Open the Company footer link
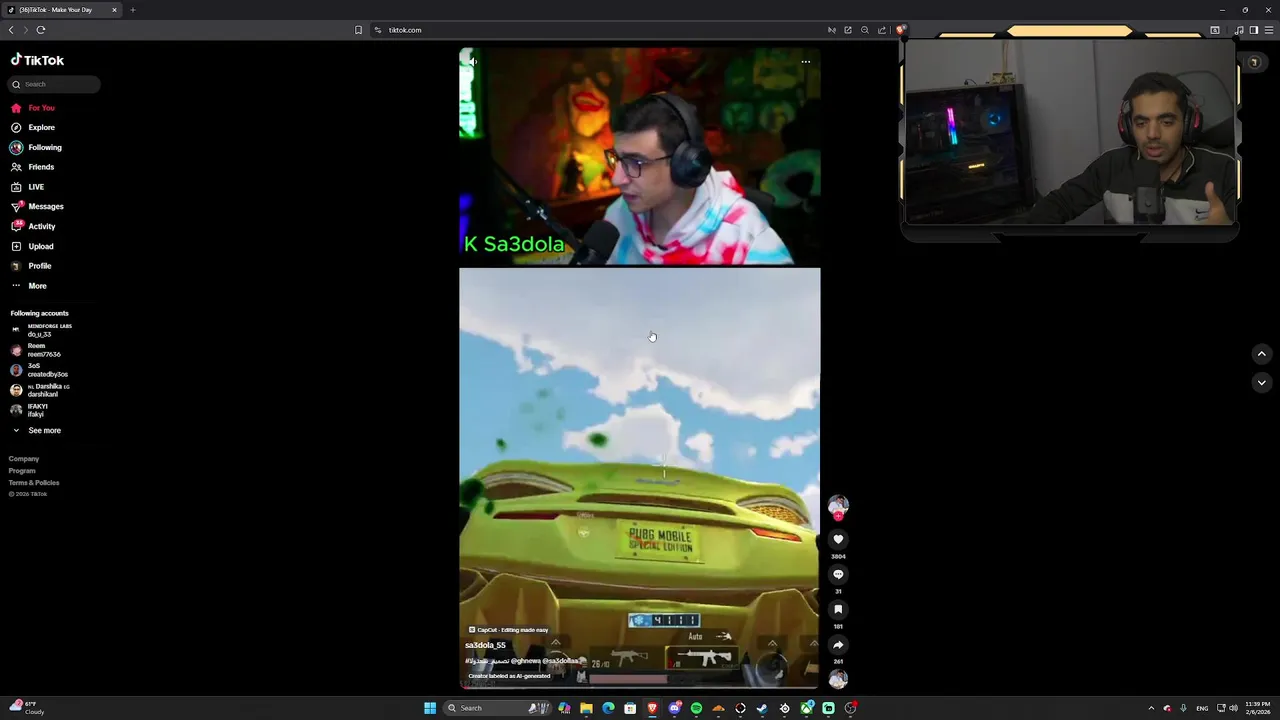The height and width of the screenshot is (720, 1280). (24, 459)
